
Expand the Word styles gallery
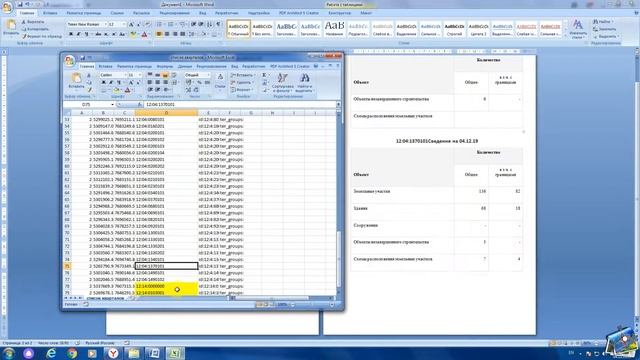tap(566, 35)
